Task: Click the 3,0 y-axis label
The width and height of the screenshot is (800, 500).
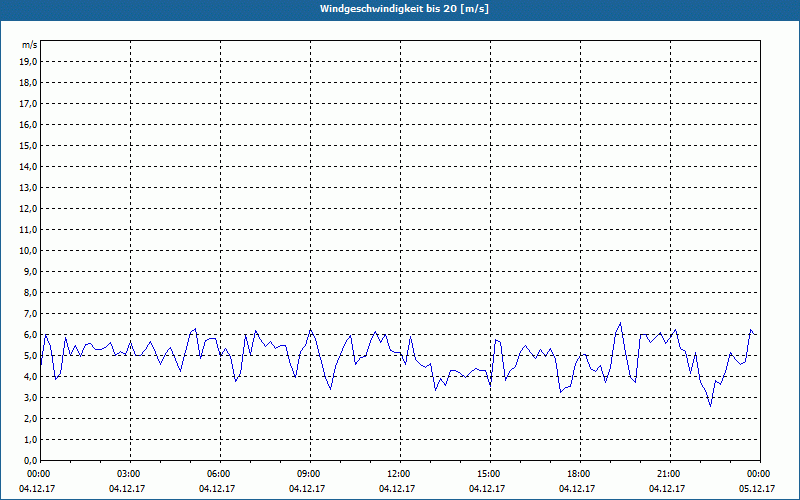Action: click(30, 397)
